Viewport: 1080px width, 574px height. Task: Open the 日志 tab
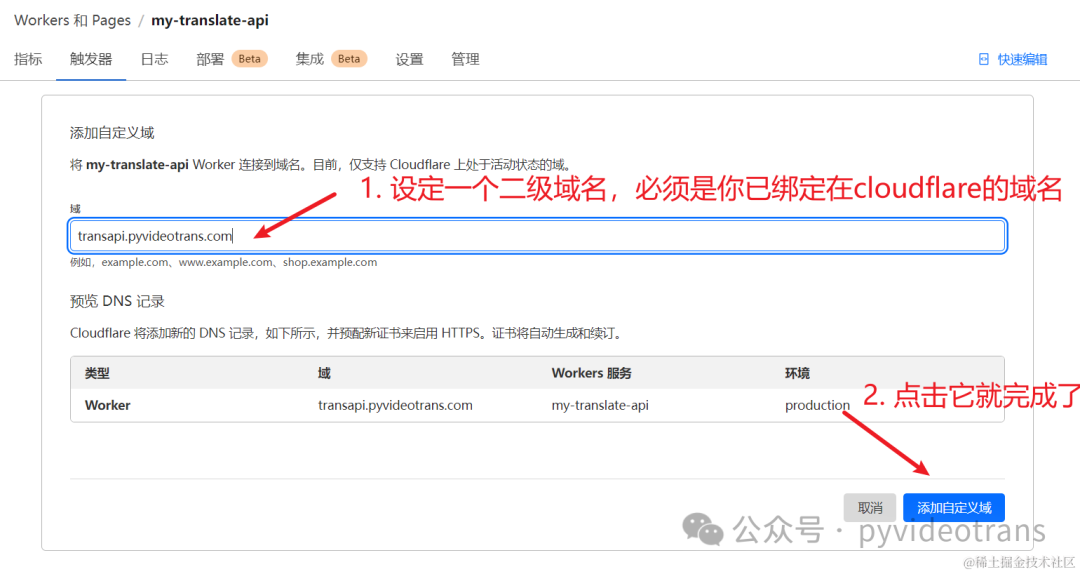tap(154, 59)
